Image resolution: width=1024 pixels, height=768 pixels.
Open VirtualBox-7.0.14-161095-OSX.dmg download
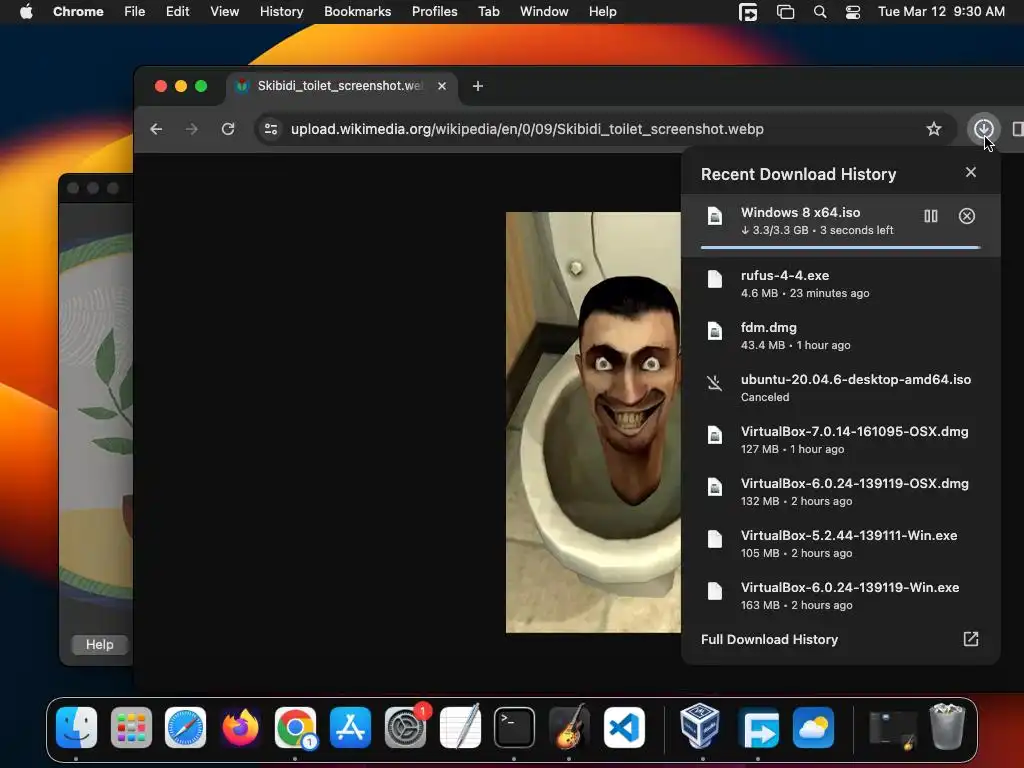(840, 440)
